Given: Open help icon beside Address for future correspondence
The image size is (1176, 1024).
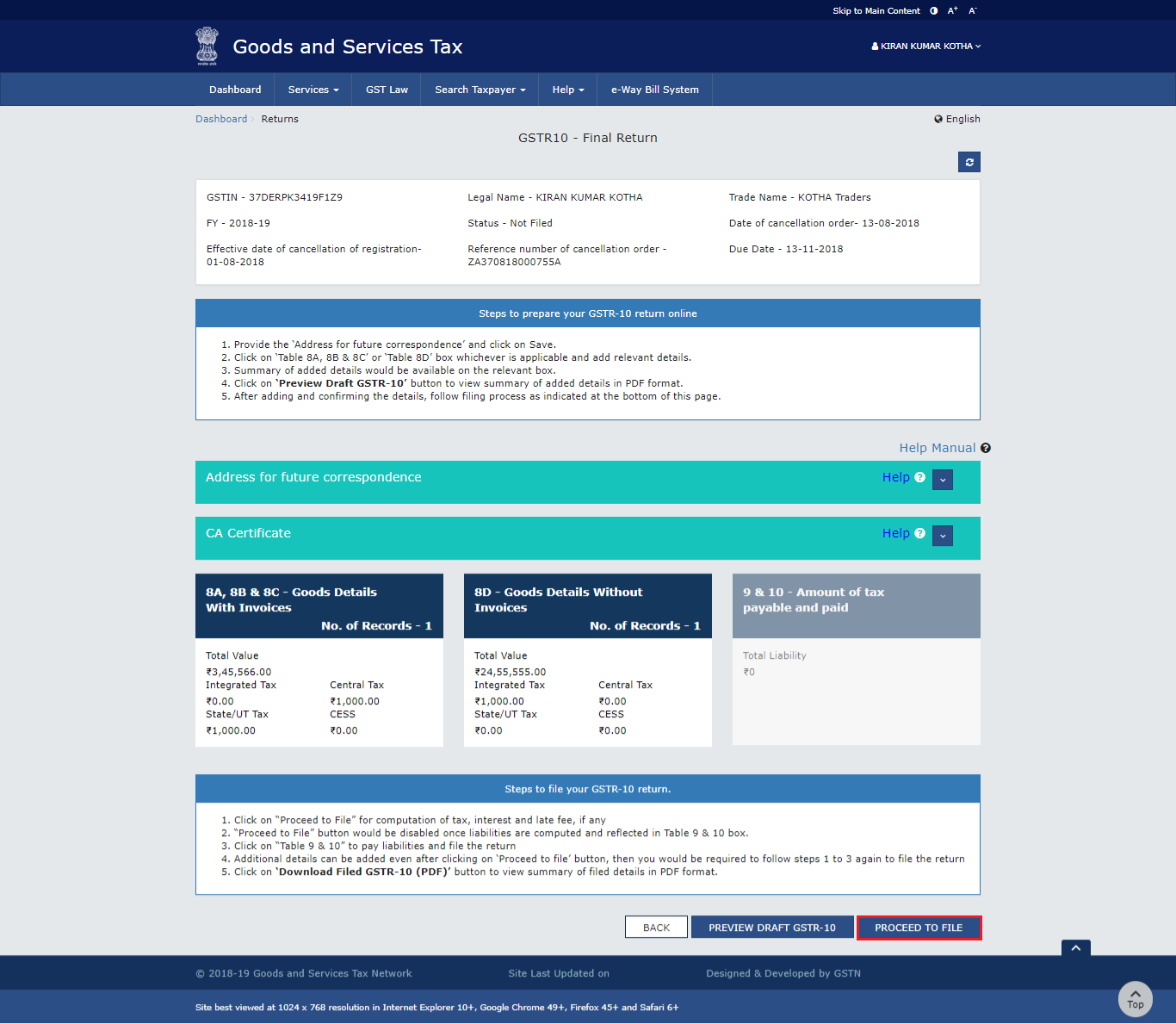Looking at the screenshot, I should 920,477.
